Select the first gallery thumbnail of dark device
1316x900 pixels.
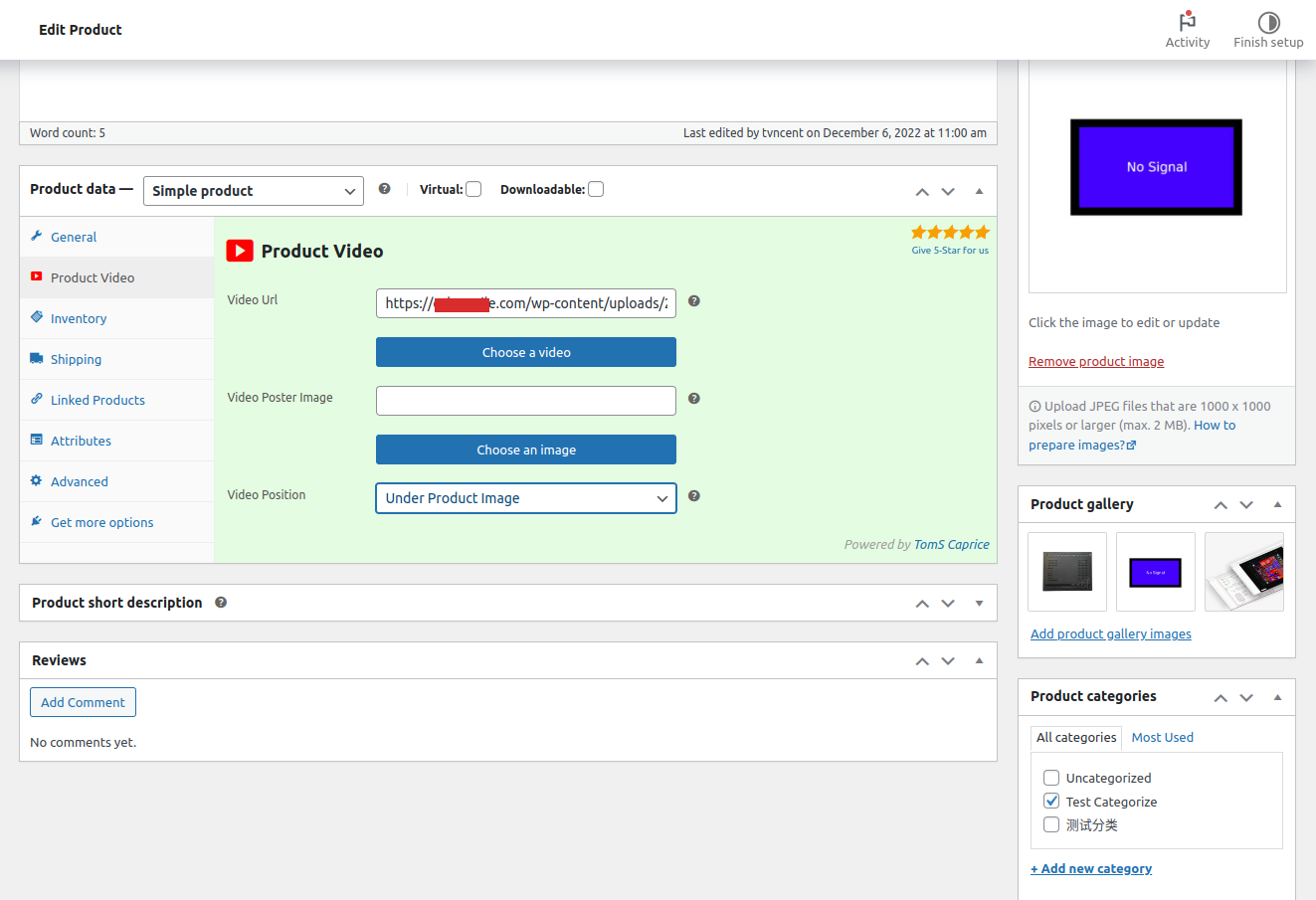(x=1067, y=572)
